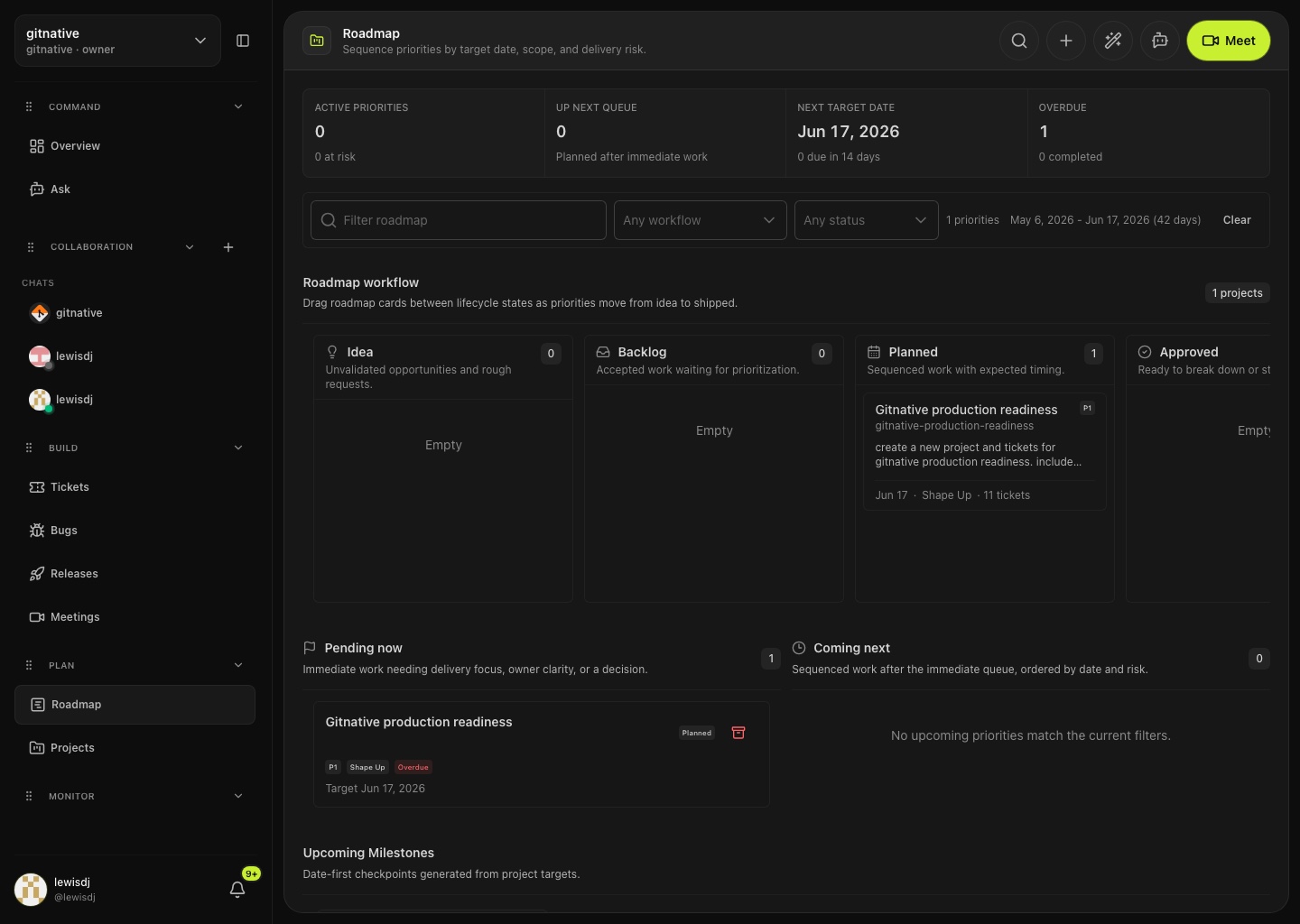Click the plus create button in header
The image size is (1300, 924).
tap(1066, 41)
